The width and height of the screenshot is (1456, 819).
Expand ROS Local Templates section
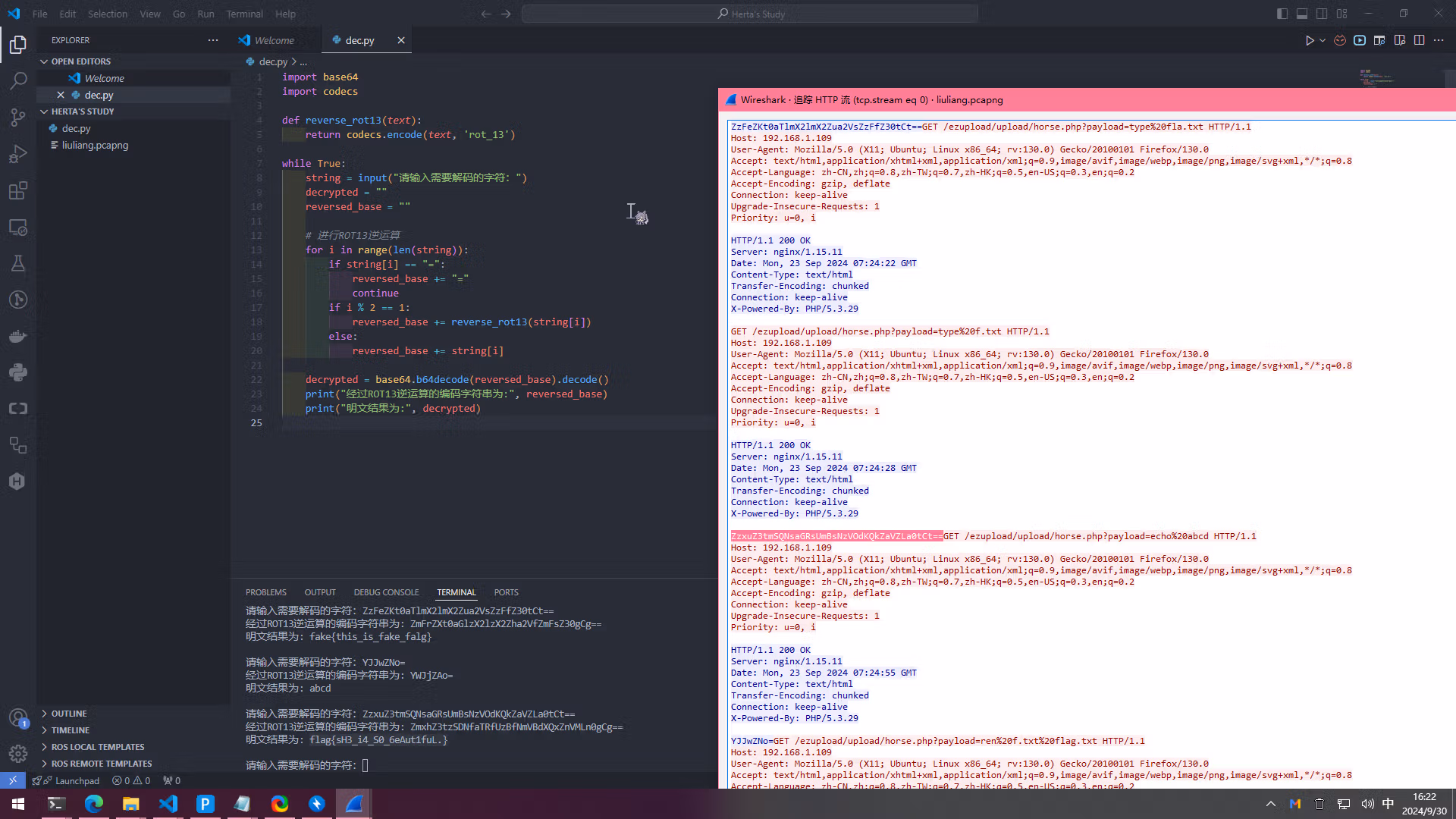pyautogui.click(x=133, y=747)
